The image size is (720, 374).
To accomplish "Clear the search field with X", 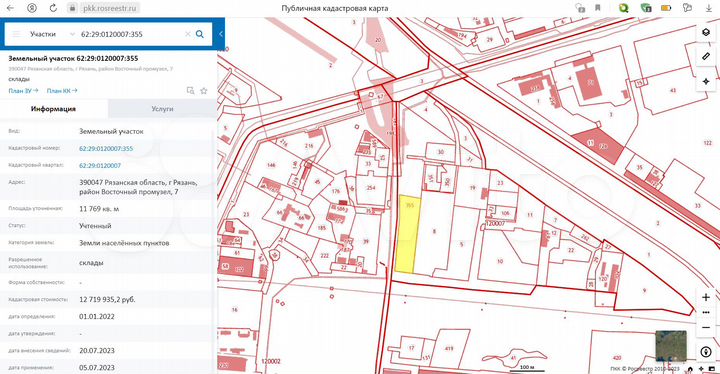I will click(x=187, y=34).
